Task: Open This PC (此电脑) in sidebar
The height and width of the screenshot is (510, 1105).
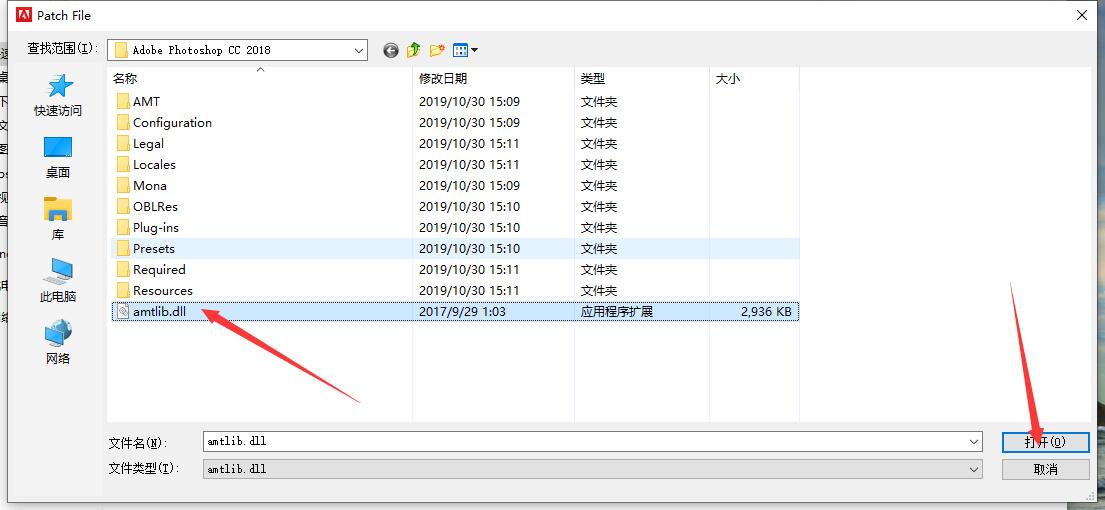Action: (58, 280)
